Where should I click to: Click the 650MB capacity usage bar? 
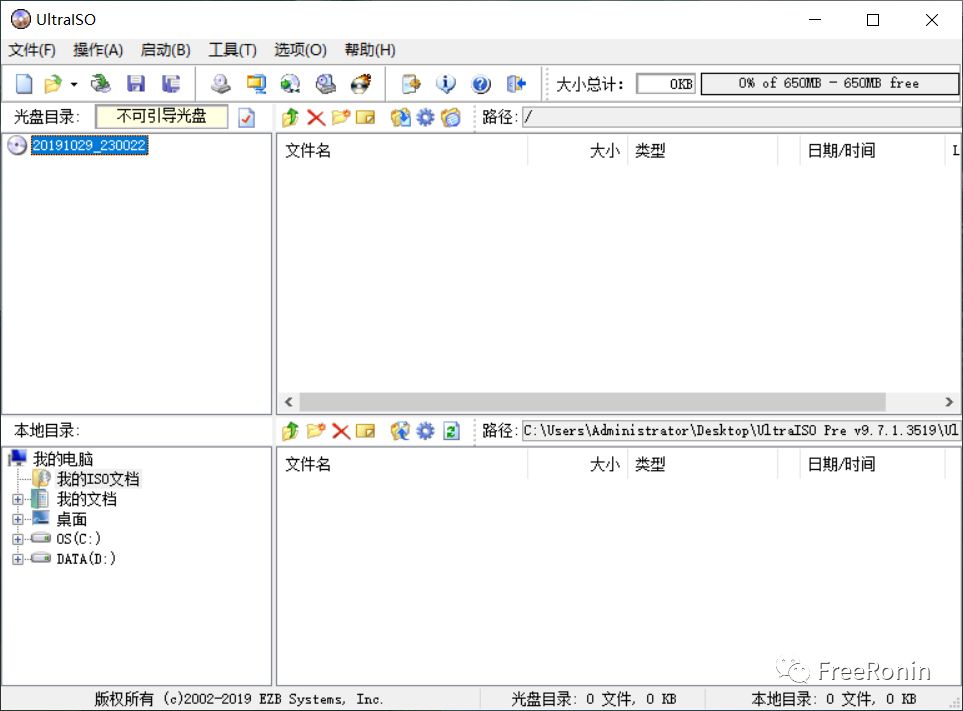[829, 84]
